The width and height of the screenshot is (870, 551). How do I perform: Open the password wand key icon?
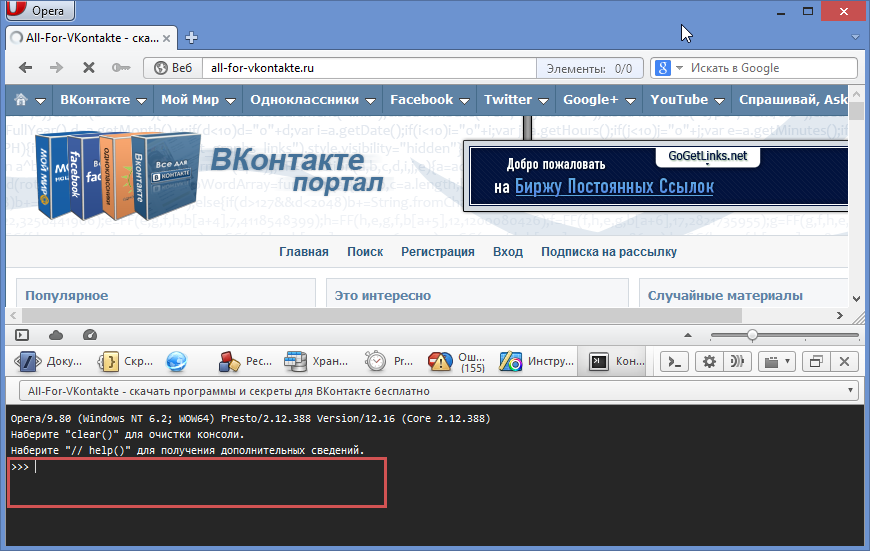pyautogui.click(x=120, y=68)
